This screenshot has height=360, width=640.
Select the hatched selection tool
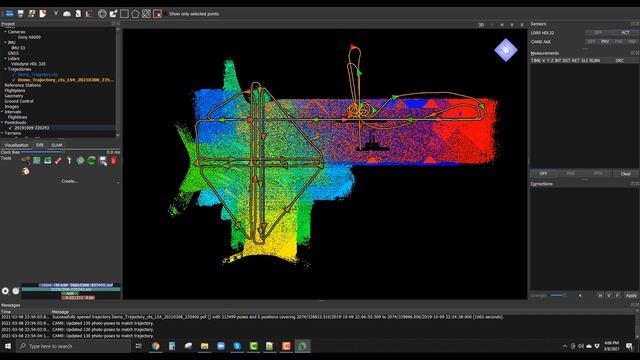tap(147, 13)
